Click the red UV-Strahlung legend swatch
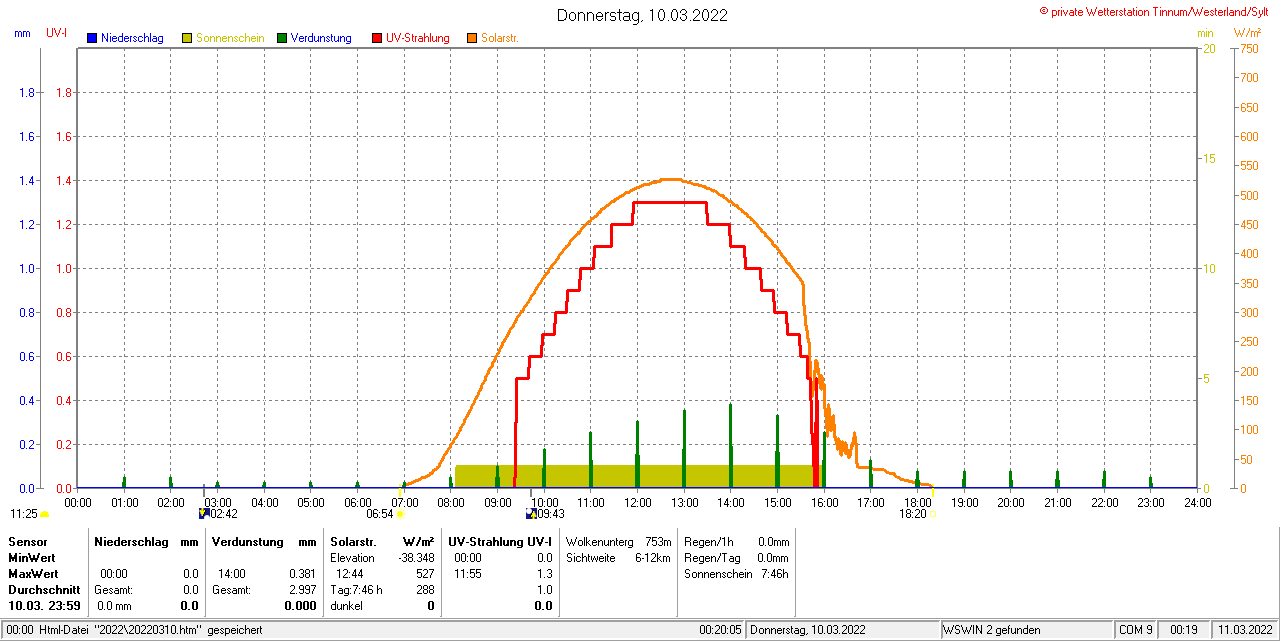This screenshot has height=641, width=1280. [x=377, y=38]
